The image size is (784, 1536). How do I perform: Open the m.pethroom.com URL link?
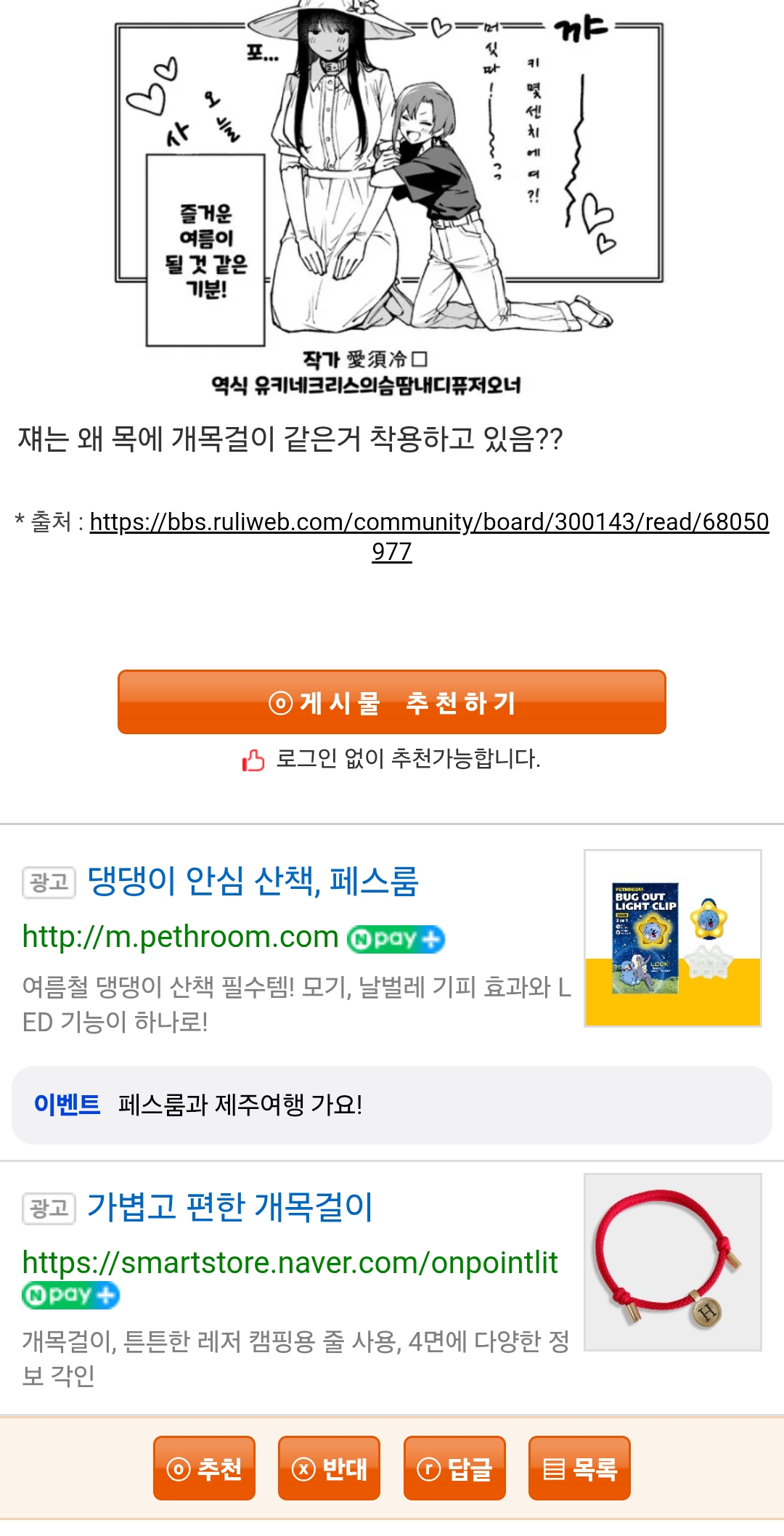pyautogui.click(x=181, y=937)
